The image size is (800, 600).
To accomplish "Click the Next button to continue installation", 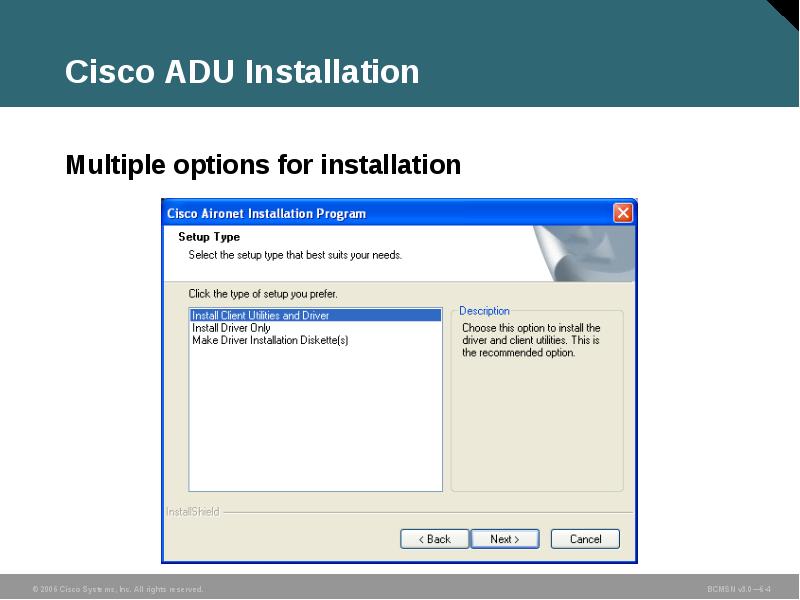I will (x=506, y=538).
